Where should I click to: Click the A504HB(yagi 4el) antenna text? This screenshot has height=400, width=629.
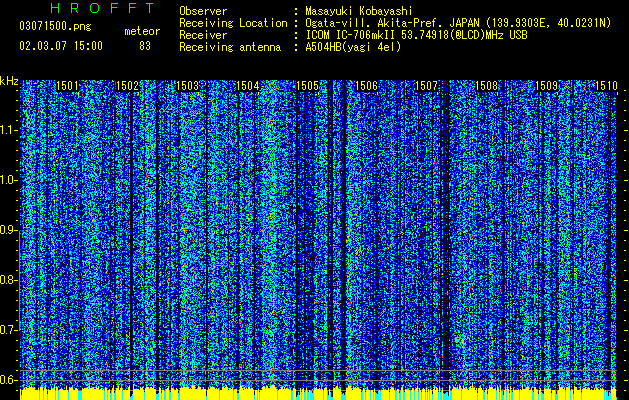point(353,47)
